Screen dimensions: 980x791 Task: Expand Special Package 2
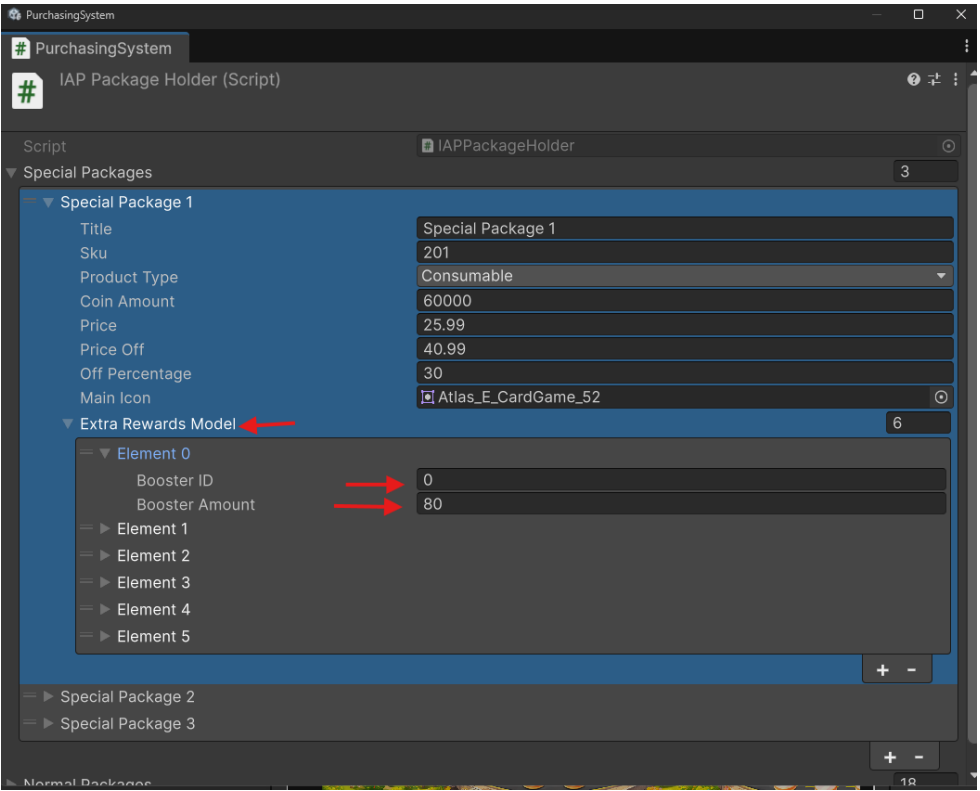point(48,697)
